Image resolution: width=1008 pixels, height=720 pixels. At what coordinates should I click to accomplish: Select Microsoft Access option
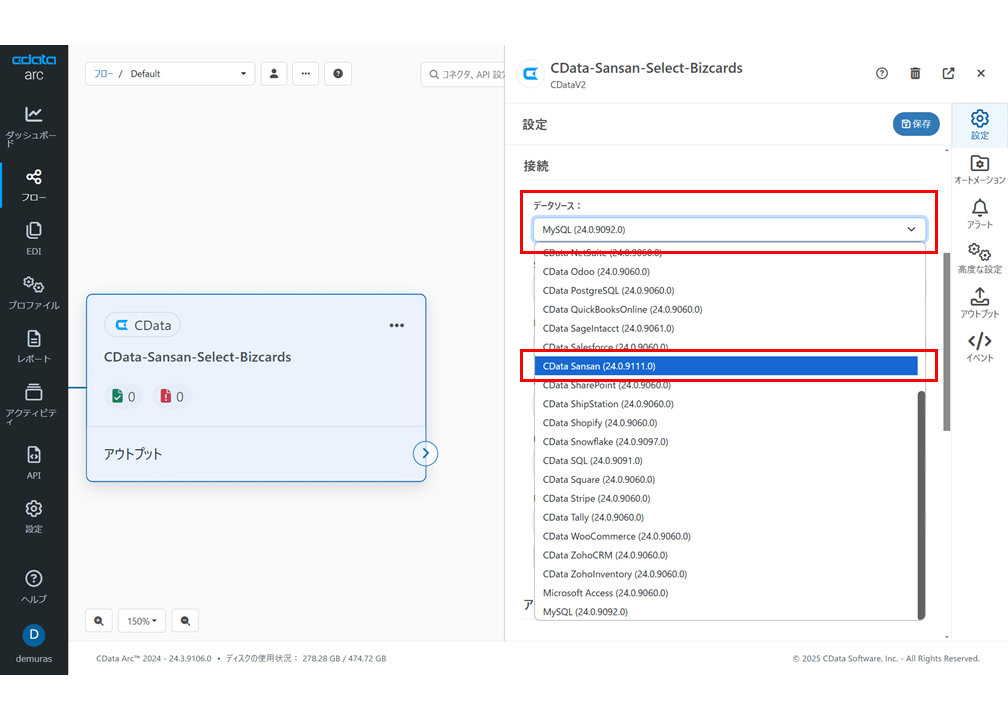pyautogui.click(x=726, y=593)
